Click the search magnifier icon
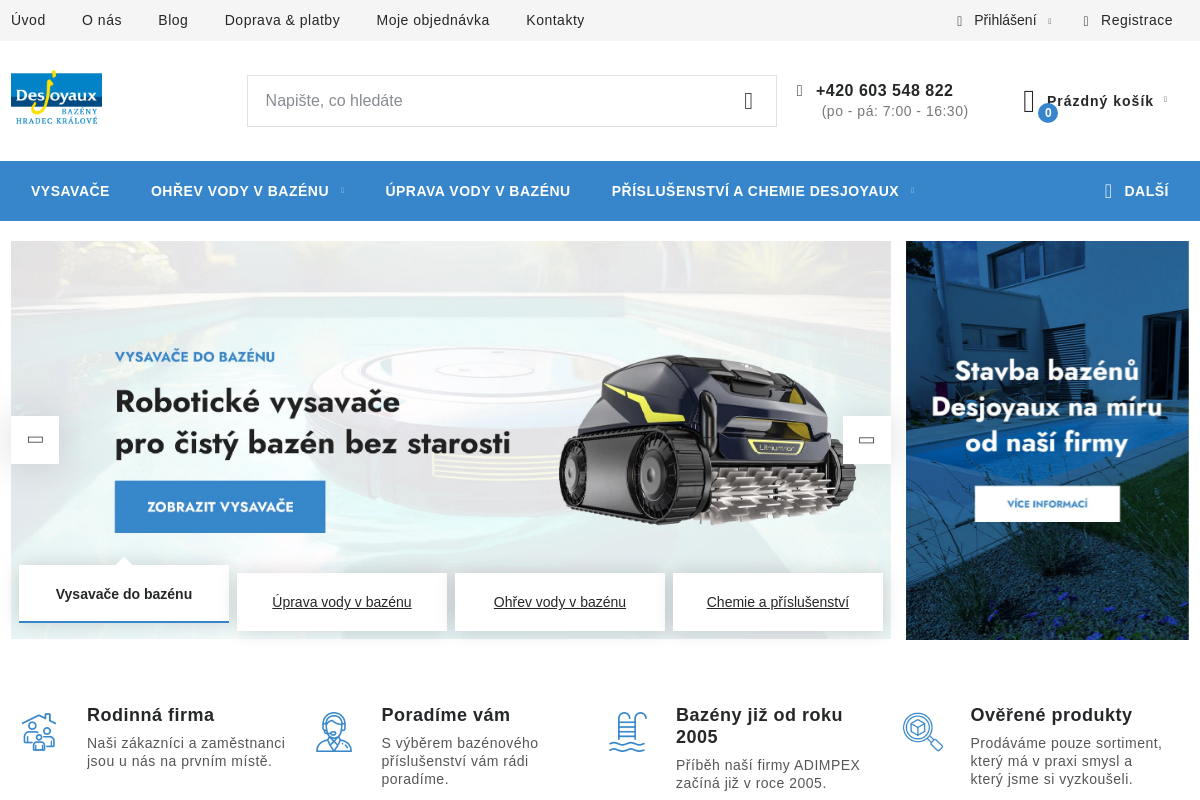This screenshot has height=800, width=1200. click(x=748, y=101)
